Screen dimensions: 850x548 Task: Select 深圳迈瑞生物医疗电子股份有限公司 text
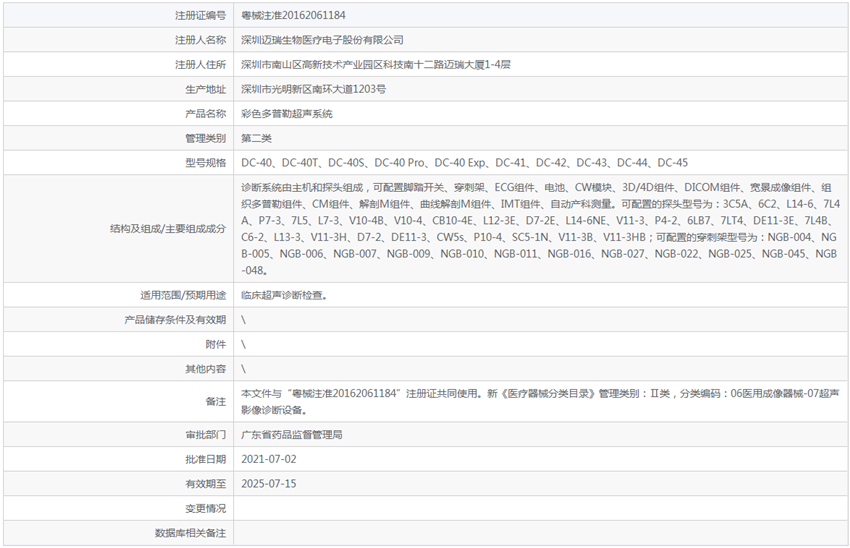click(322, 40)
